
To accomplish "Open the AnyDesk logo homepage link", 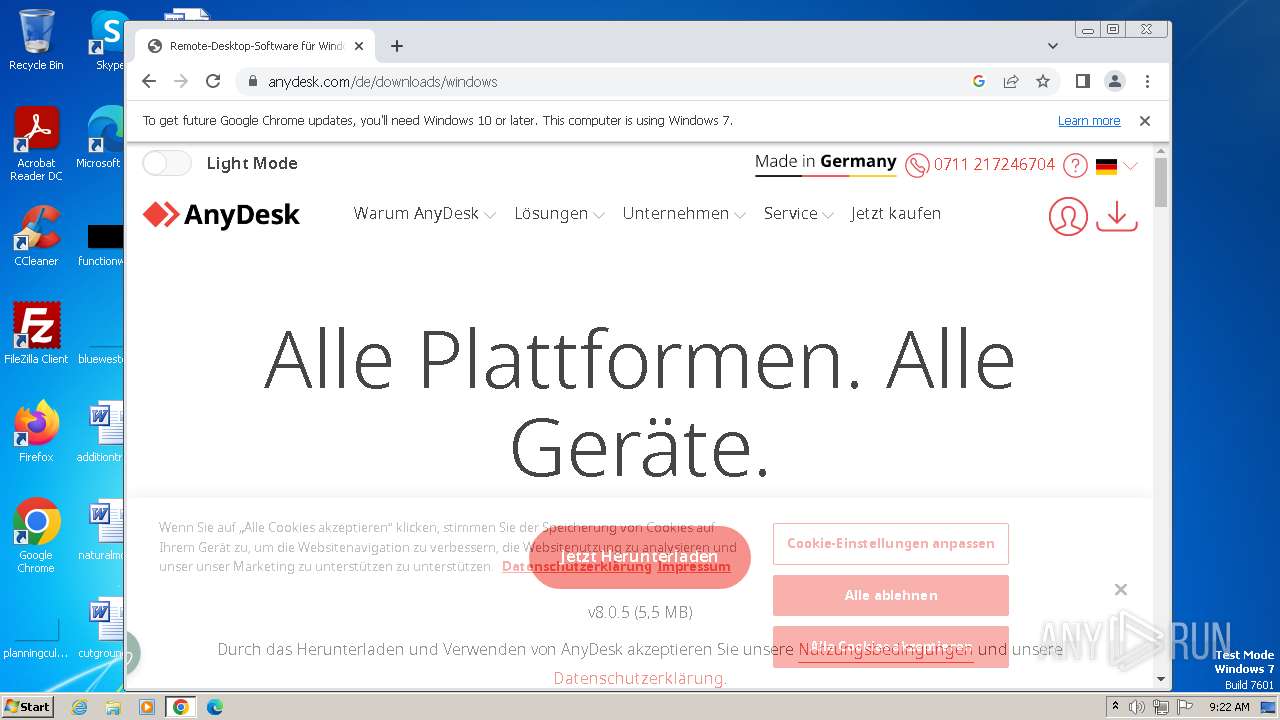I will [x=221, y=214].
